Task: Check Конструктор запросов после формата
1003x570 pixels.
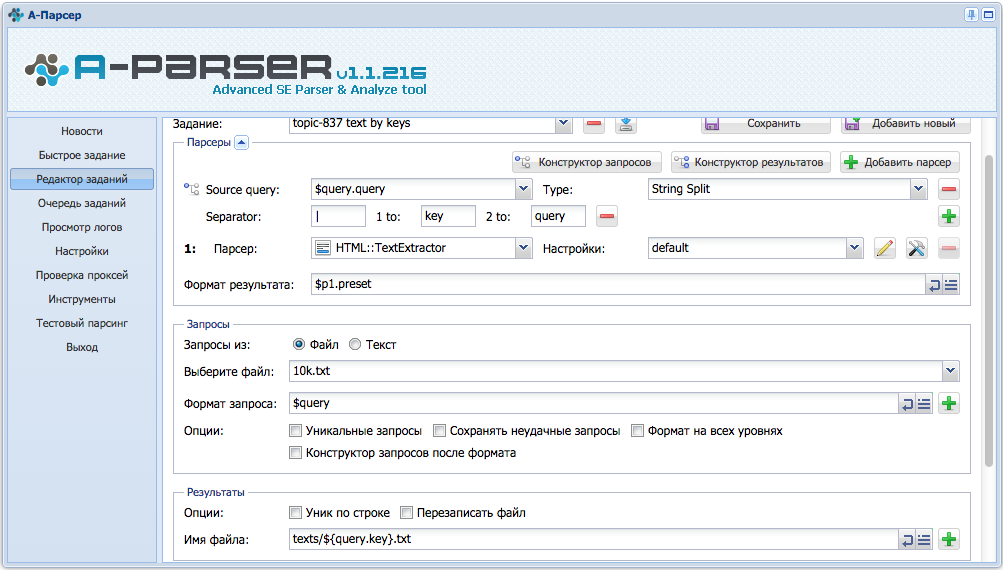Action: pos(295,453)
